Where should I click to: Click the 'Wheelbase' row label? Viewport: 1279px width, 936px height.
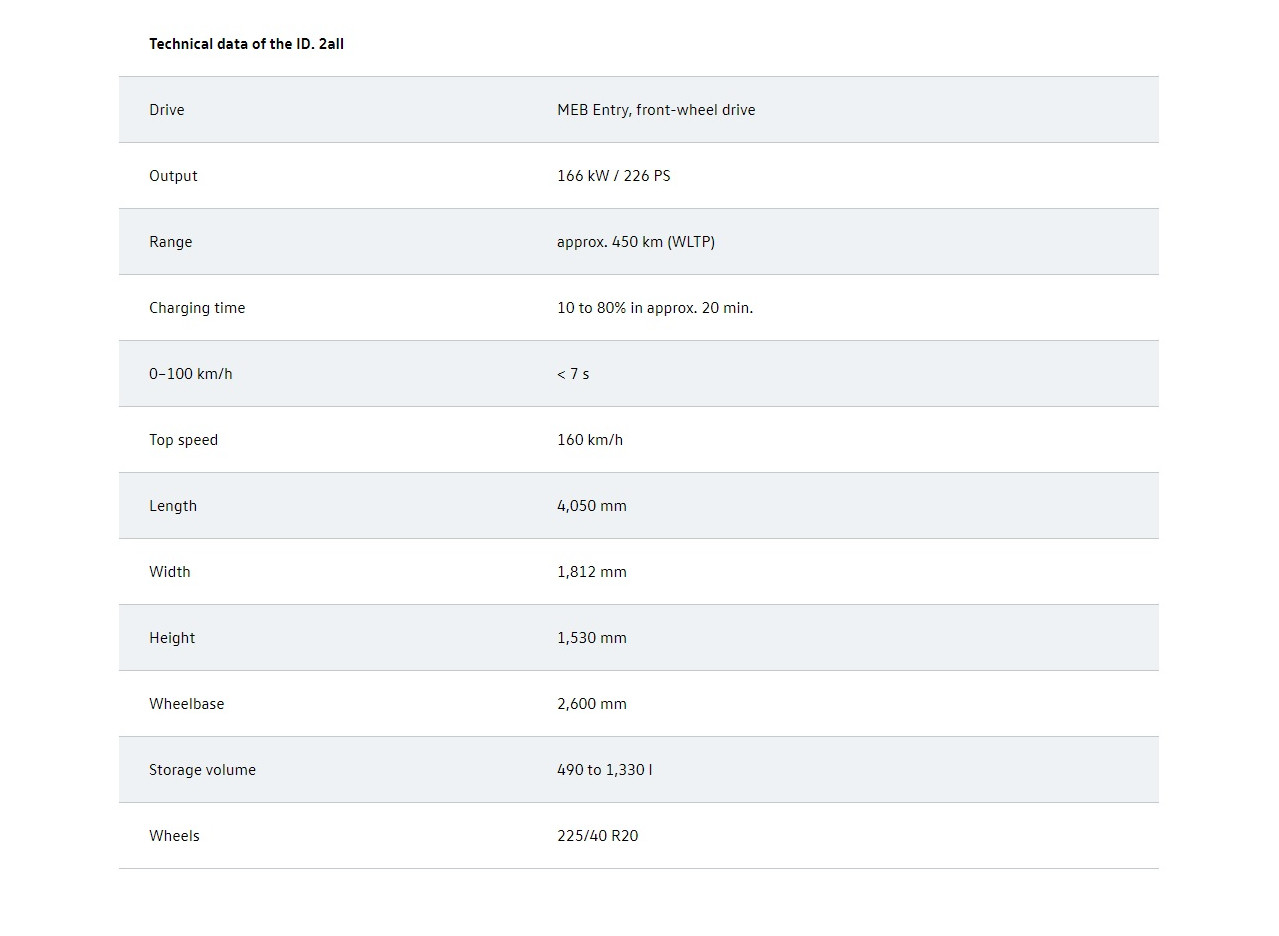click(x=187, y=704)
